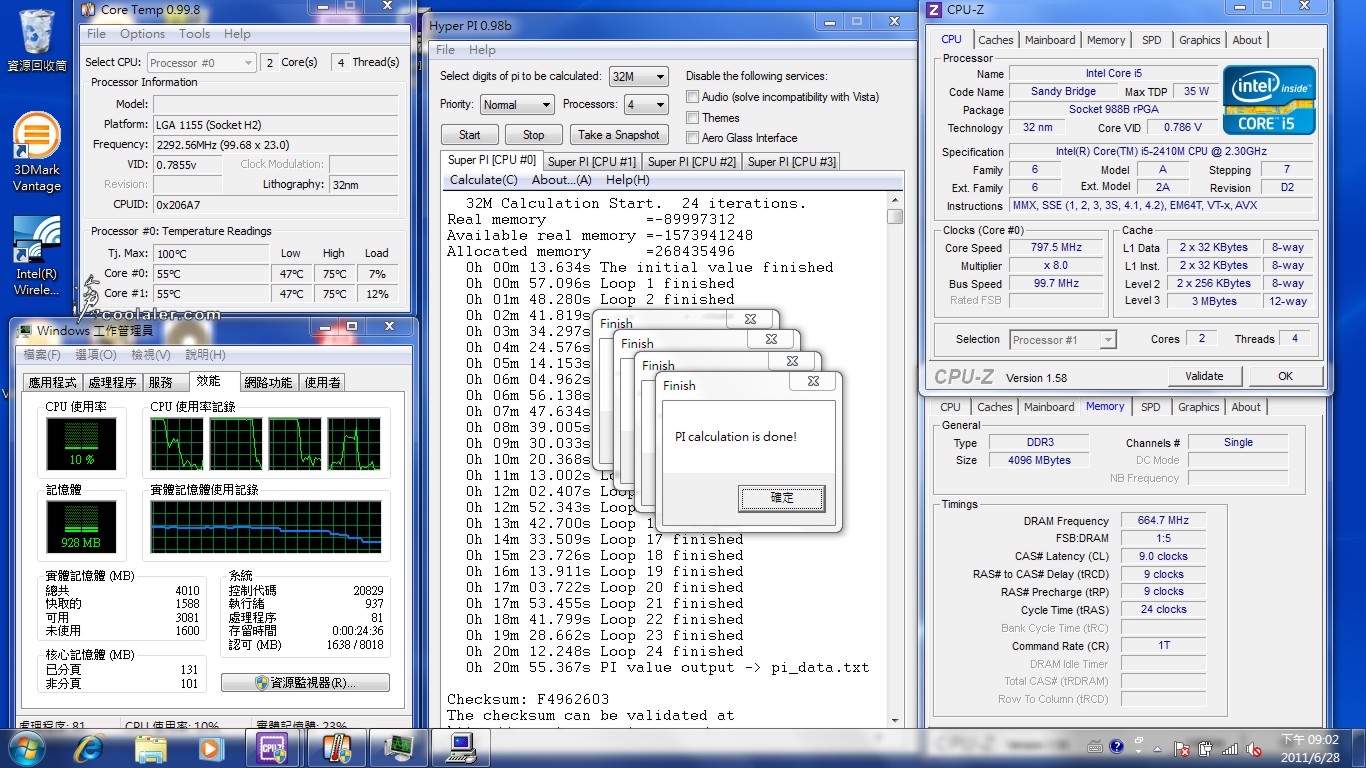Switch to CPU-Z taskbar button

pyautogui.click(x=272, y=748)
